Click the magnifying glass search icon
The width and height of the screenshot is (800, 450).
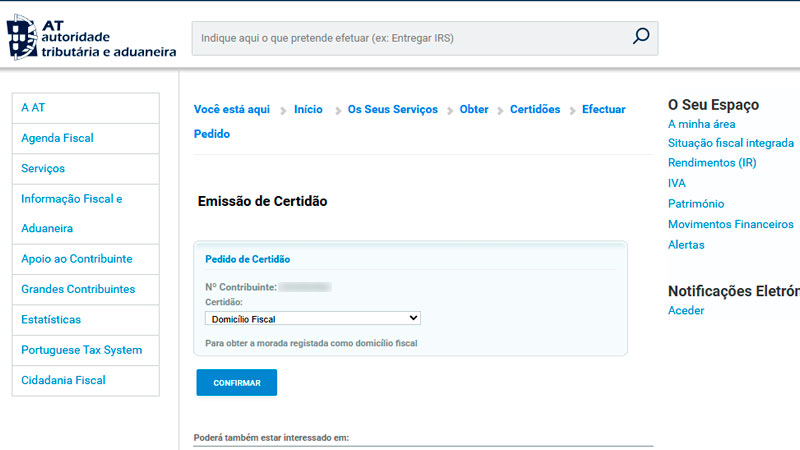click(641, 36)
